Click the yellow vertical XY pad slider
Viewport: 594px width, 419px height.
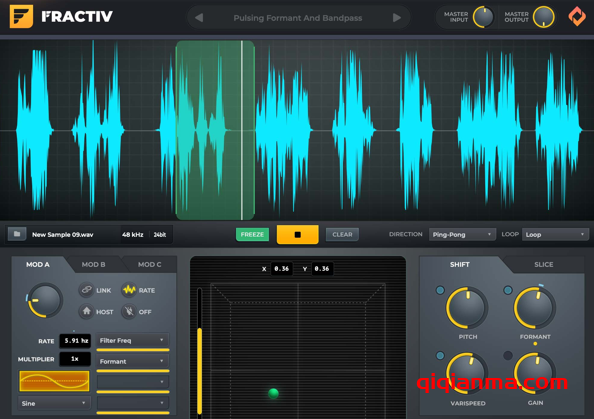click(199, 371)
